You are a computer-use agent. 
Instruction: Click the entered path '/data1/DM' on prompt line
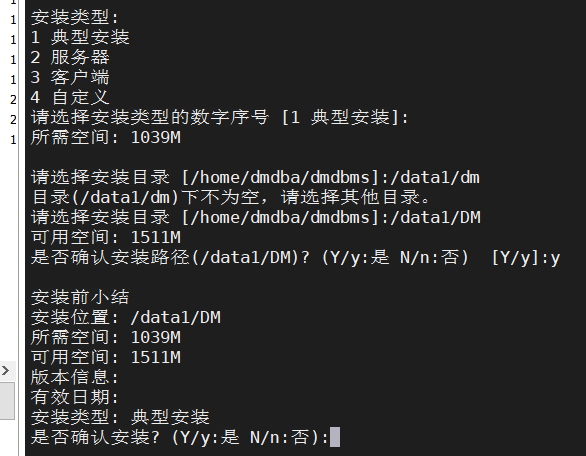435,217
